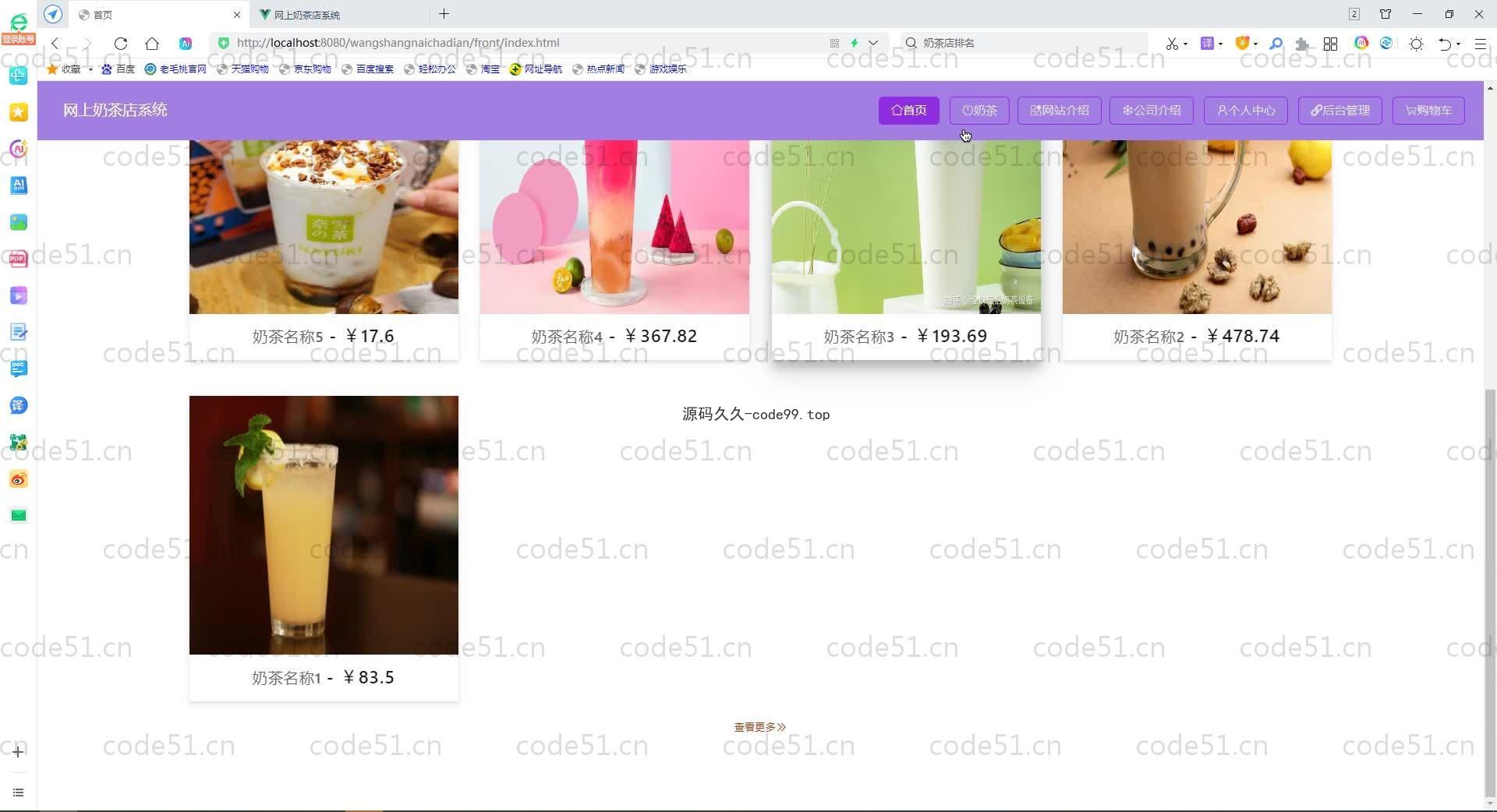Toggle the green lightning speed mode icon
1497x812 pixels.
[855, 43]
